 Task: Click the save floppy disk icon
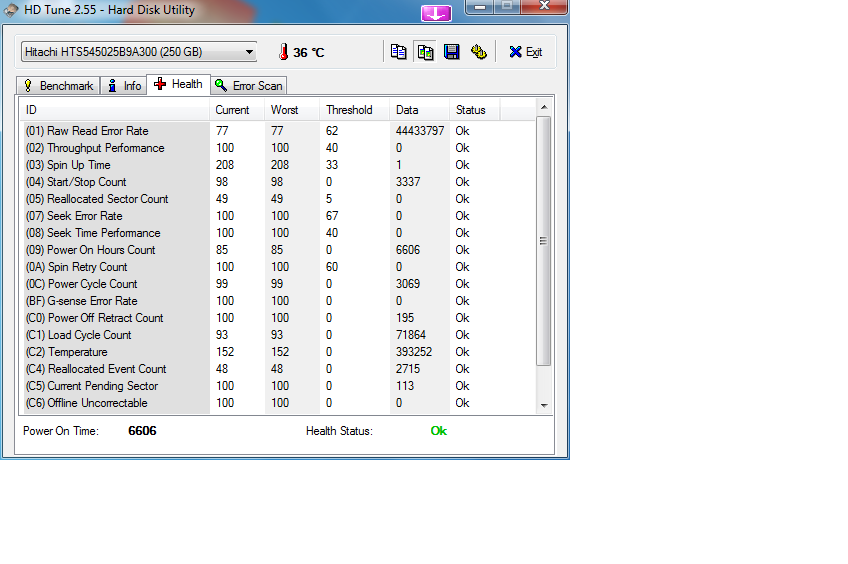[452, 52]
